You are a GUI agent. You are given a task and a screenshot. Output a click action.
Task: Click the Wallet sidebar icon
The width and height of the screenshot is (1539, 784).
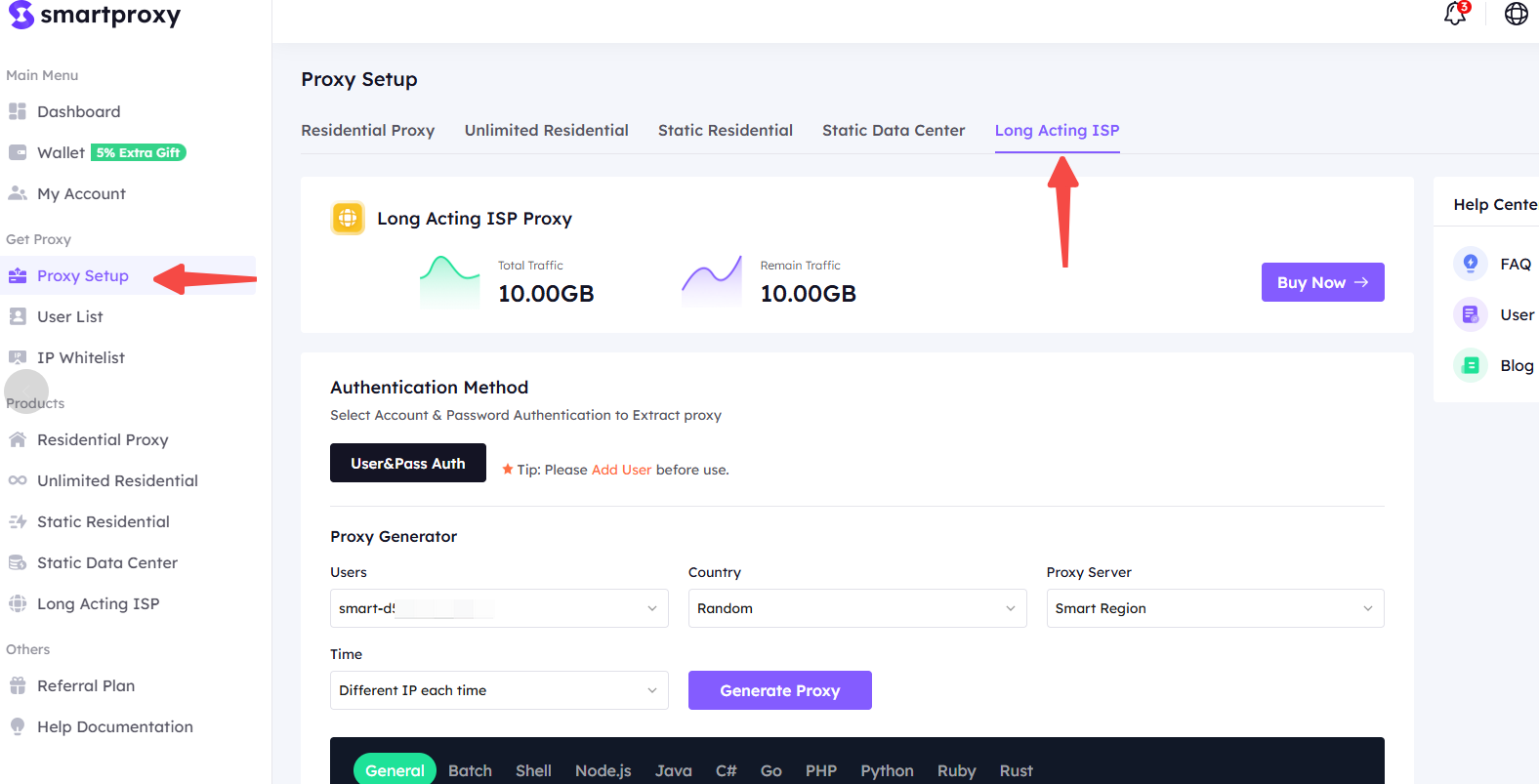tap(18, 152)
